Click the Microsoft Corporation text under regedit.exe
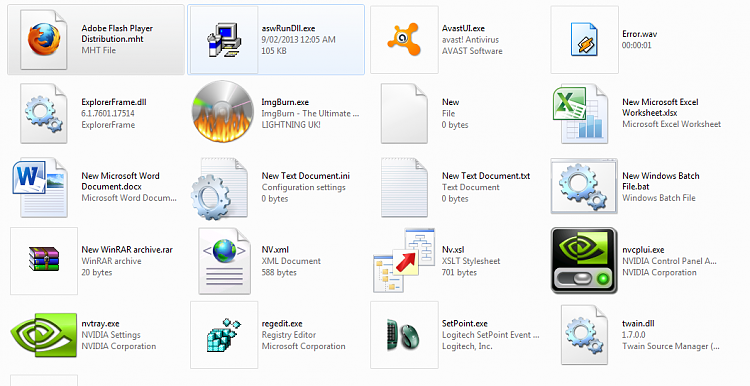The image size is (750, 386). tap(303, 346)
